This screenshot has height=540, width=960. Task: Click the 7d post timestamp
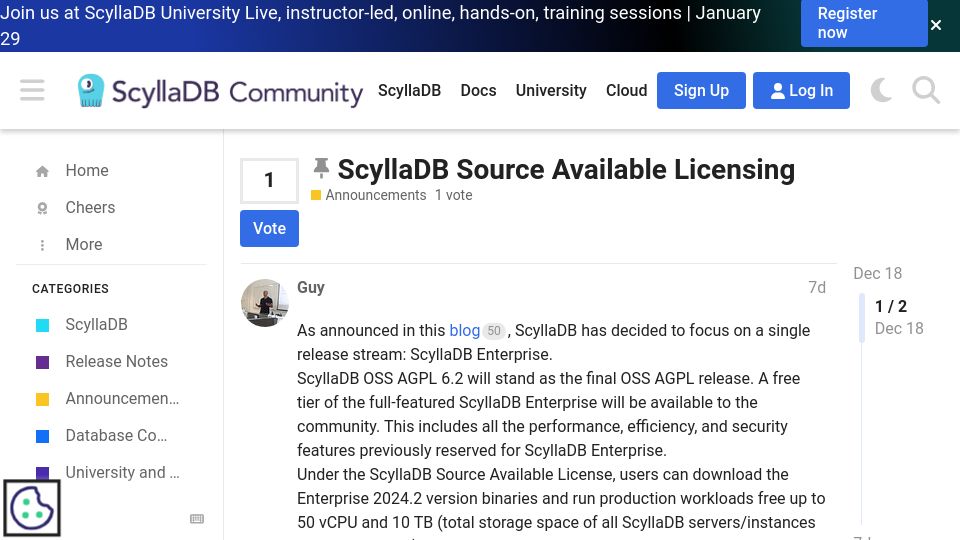click(x=817, y=287)
